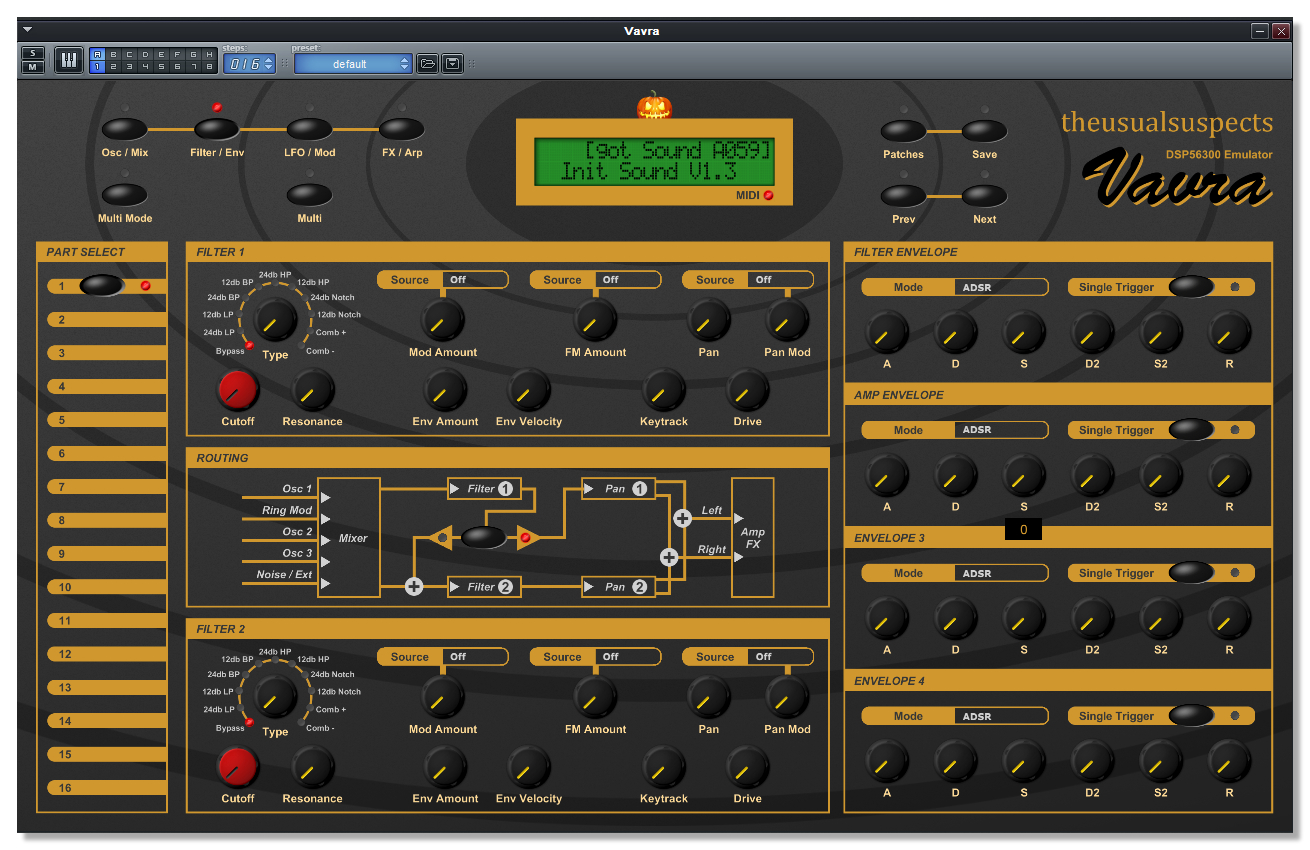Screen dimensions: 1310x850
Task: Click the load preset folder icon
Action: tap(428, 63)
